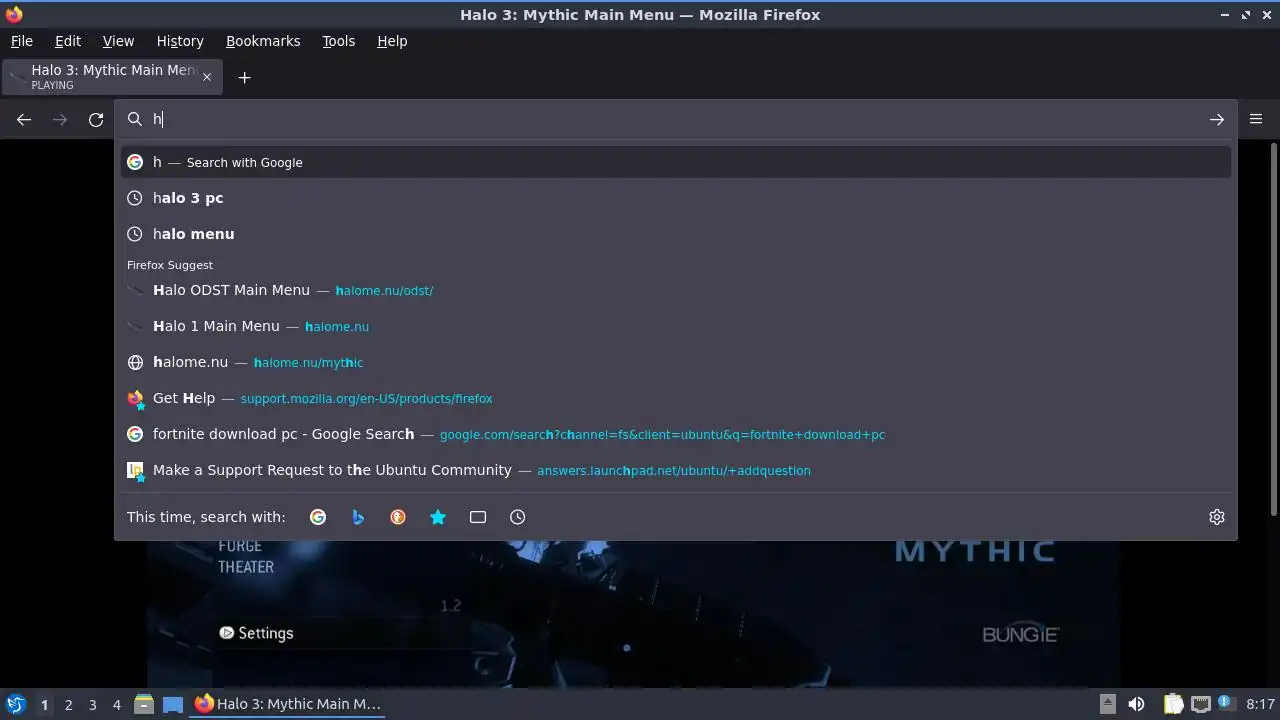
Task: Open the Get Help bookmark suggestion
Action: pyautogui.click(x=675, y=398)
